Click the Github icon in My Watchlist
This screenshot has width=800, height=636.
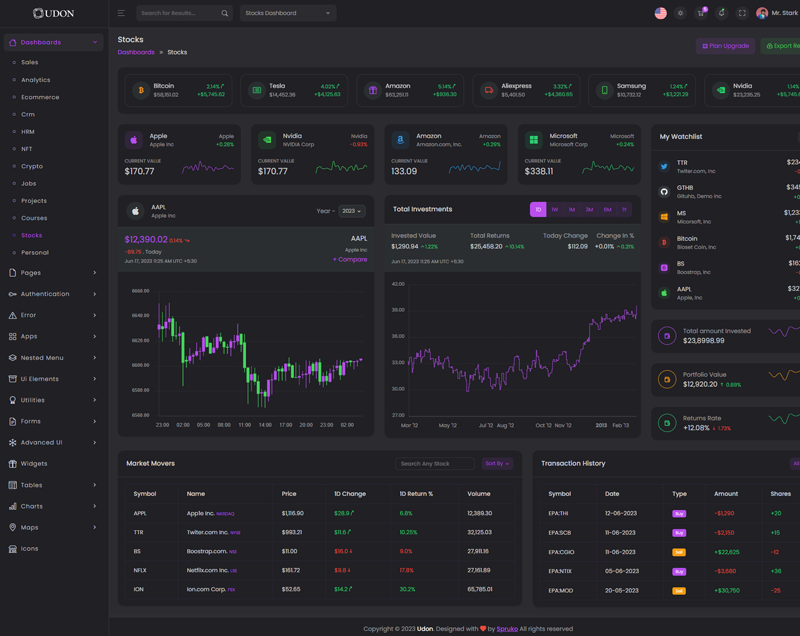664,191
